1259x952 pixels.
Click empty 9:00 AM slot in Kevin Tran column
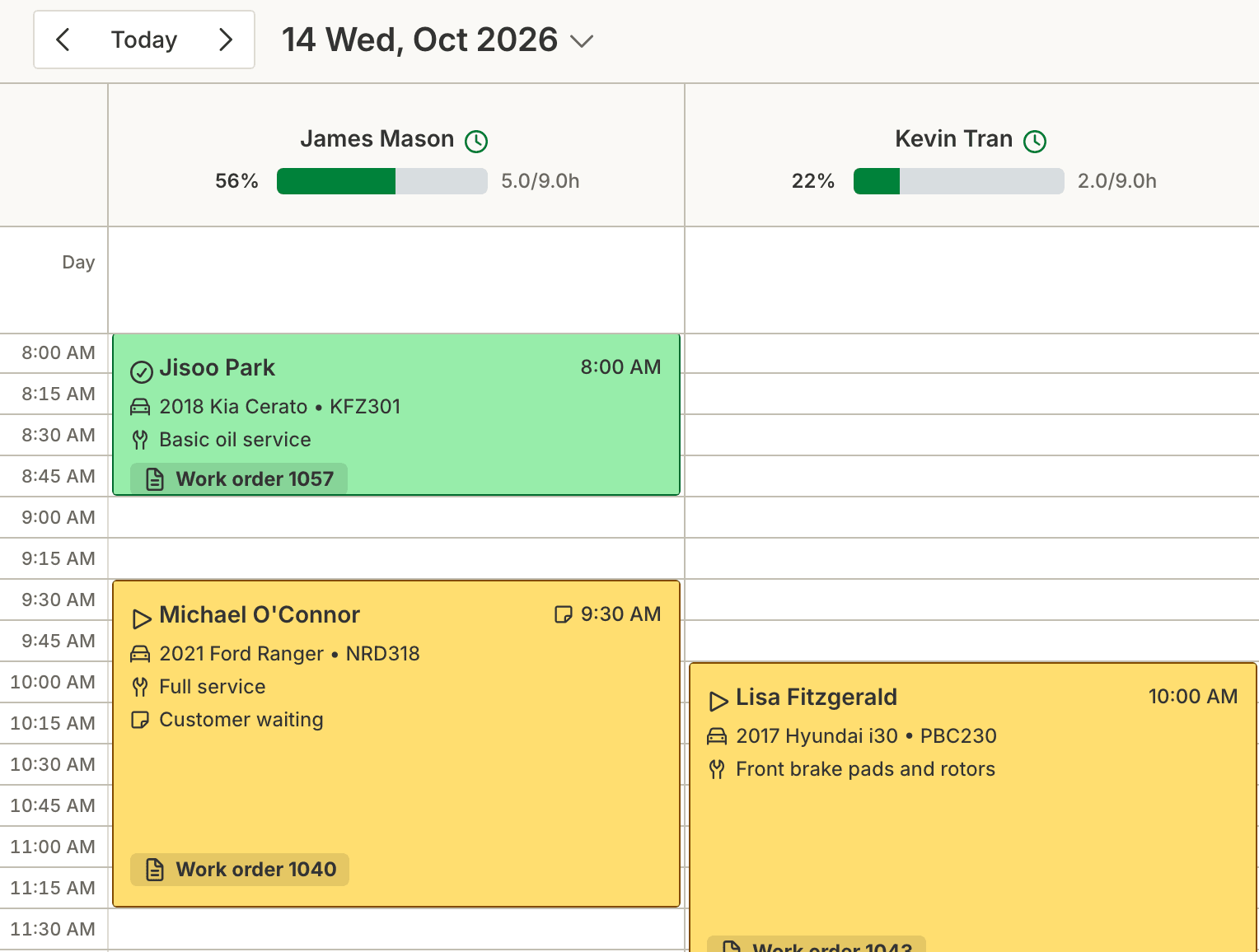pyautogui.click(x=972, y=517)
